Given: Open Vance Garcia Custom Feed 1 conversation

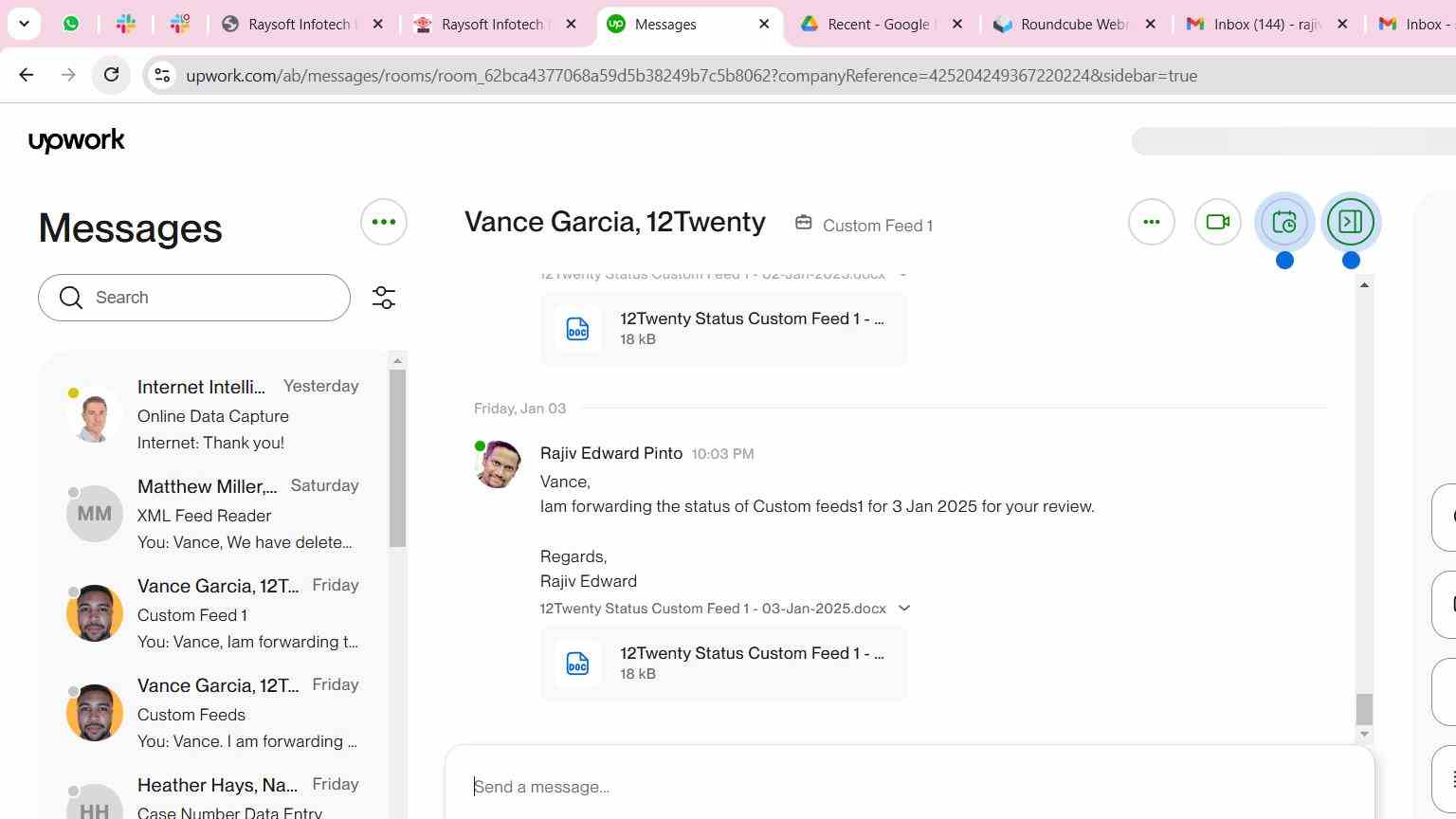Looking at the screenshot, I should click(x=214, y=614).
